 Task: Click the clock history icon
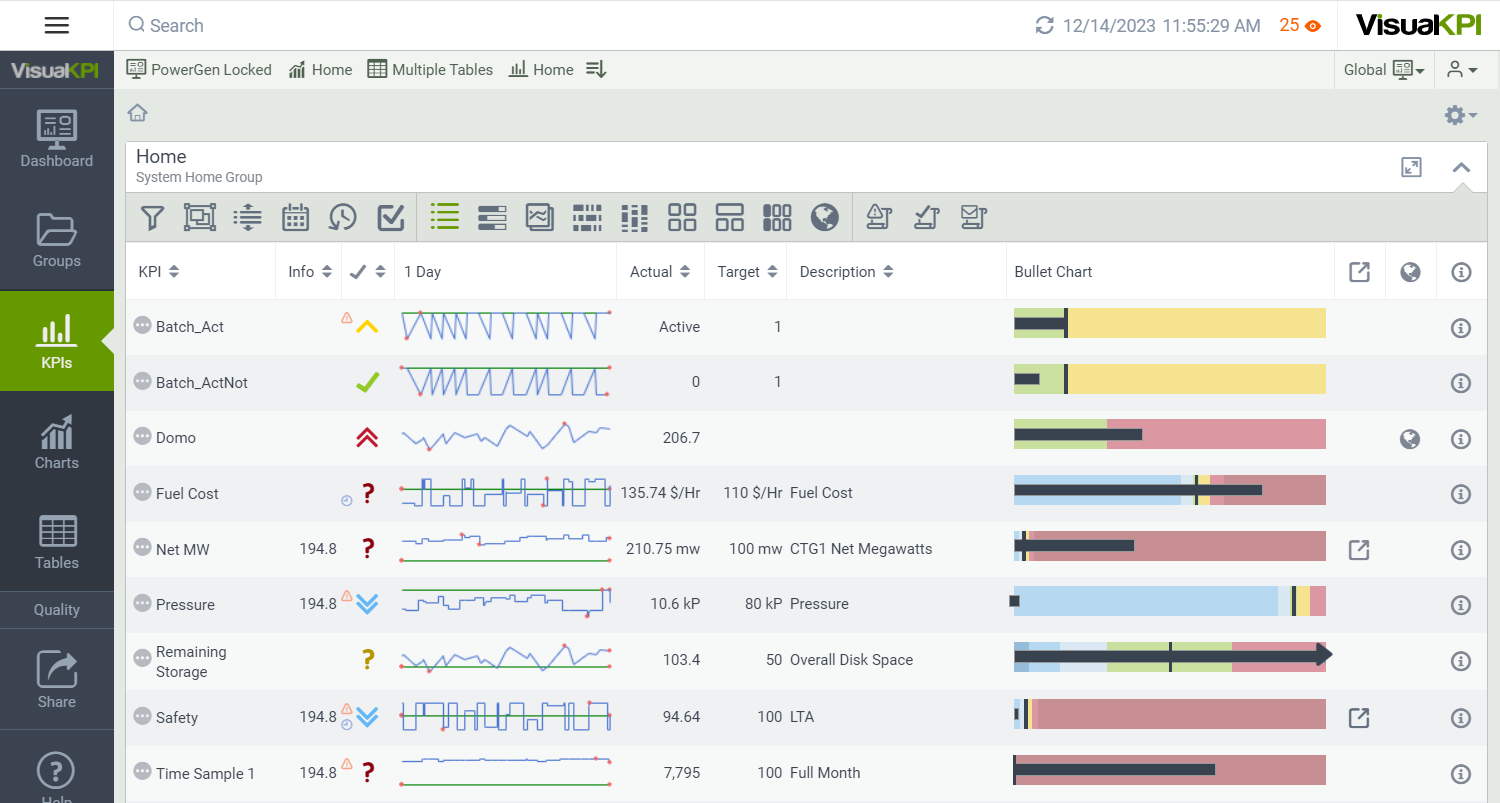(x=343, y=217)
